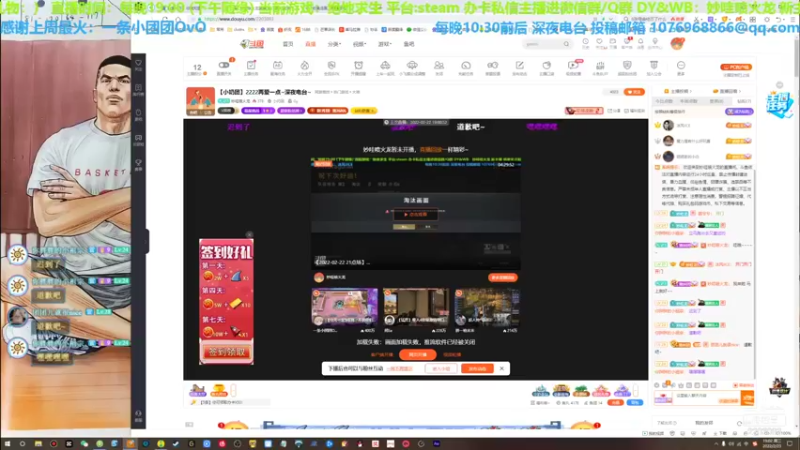The width and height of the screenshot is (800, 450).
Task: Close the 签到好礼 sign-in popup
Action: (x=249, y=235)
